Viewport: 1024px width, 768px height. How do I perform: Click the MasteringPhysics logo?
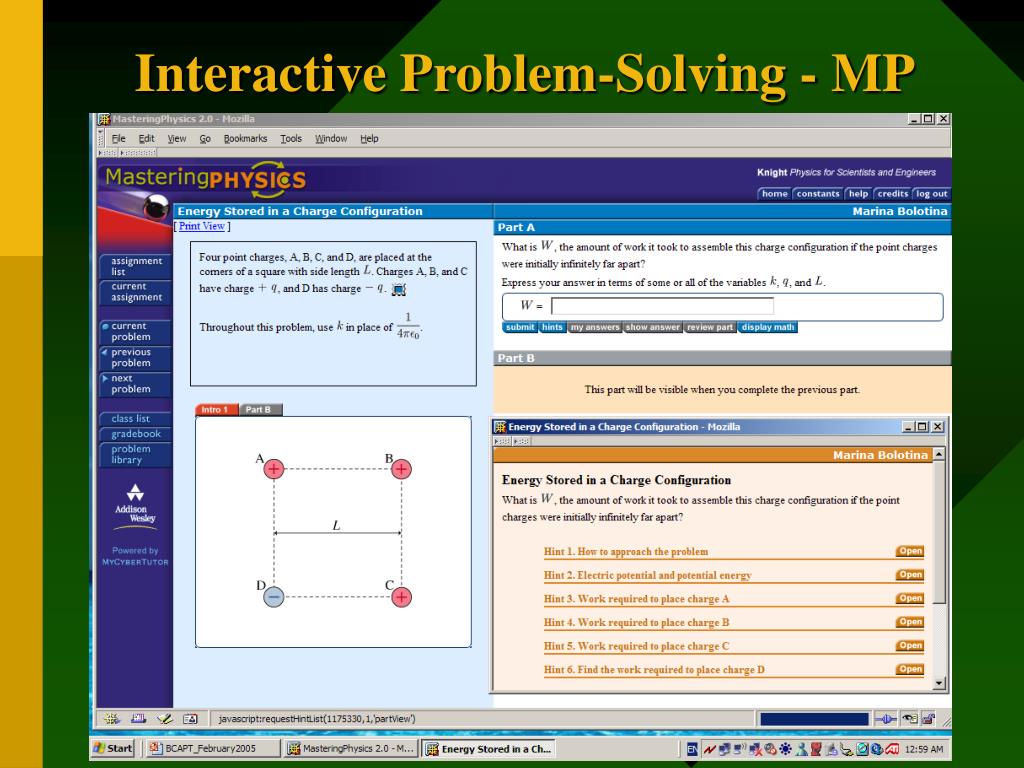point(206,179)
